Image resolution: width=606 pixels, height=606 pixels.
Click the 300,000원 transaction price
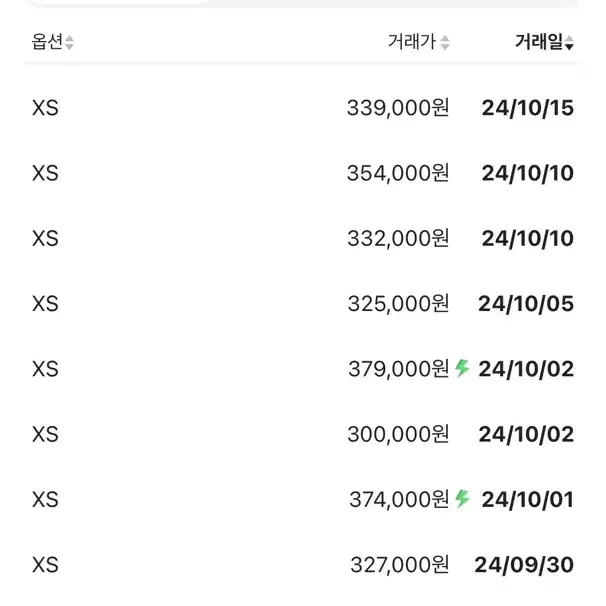(398, 434)
